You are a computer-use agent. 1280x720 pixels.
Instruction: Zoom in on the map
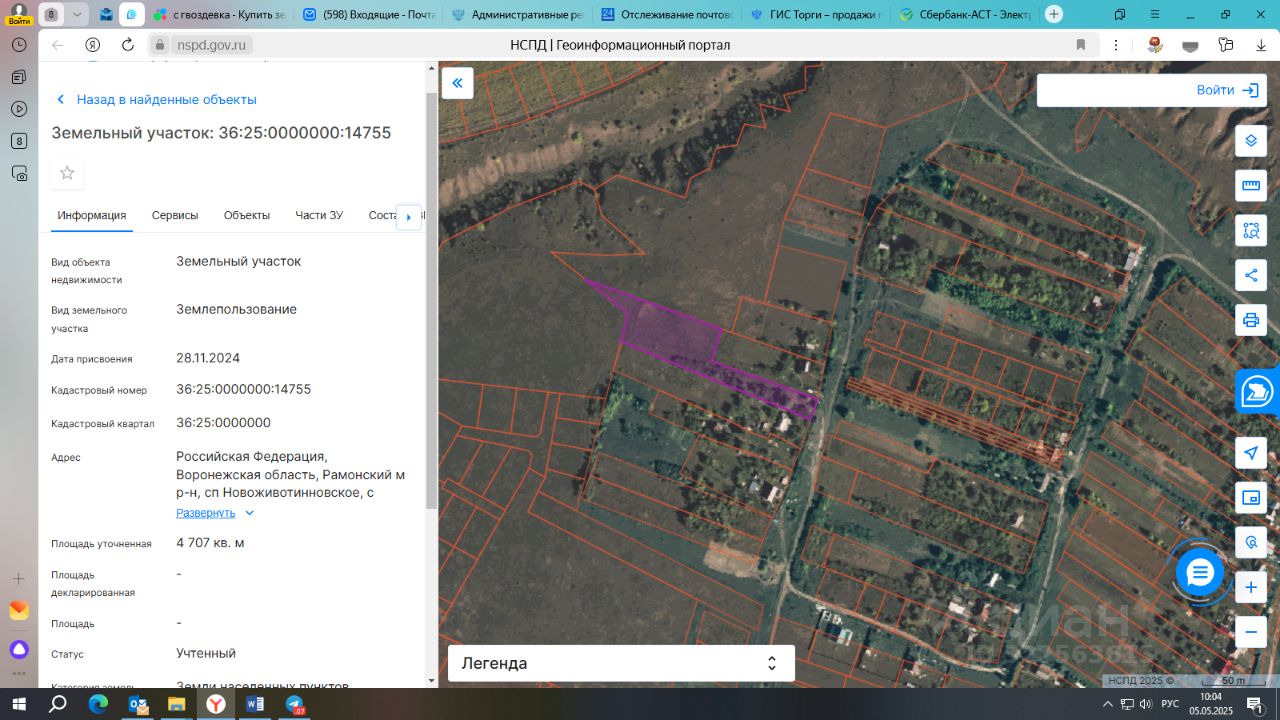(x=1251, y=587)
